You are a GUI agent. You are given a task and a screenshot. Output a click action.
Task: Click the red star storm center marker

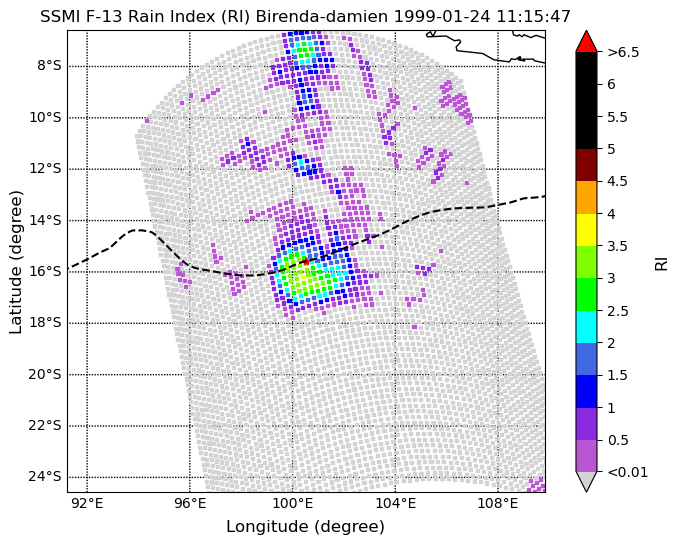306,261
